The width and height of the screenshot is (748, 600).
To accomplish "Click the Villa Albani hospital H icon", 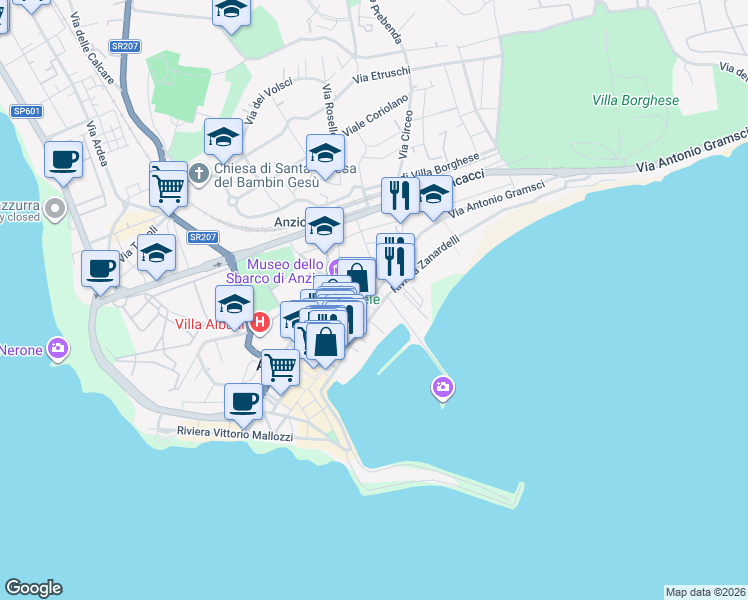I will (x=260, y=323).
